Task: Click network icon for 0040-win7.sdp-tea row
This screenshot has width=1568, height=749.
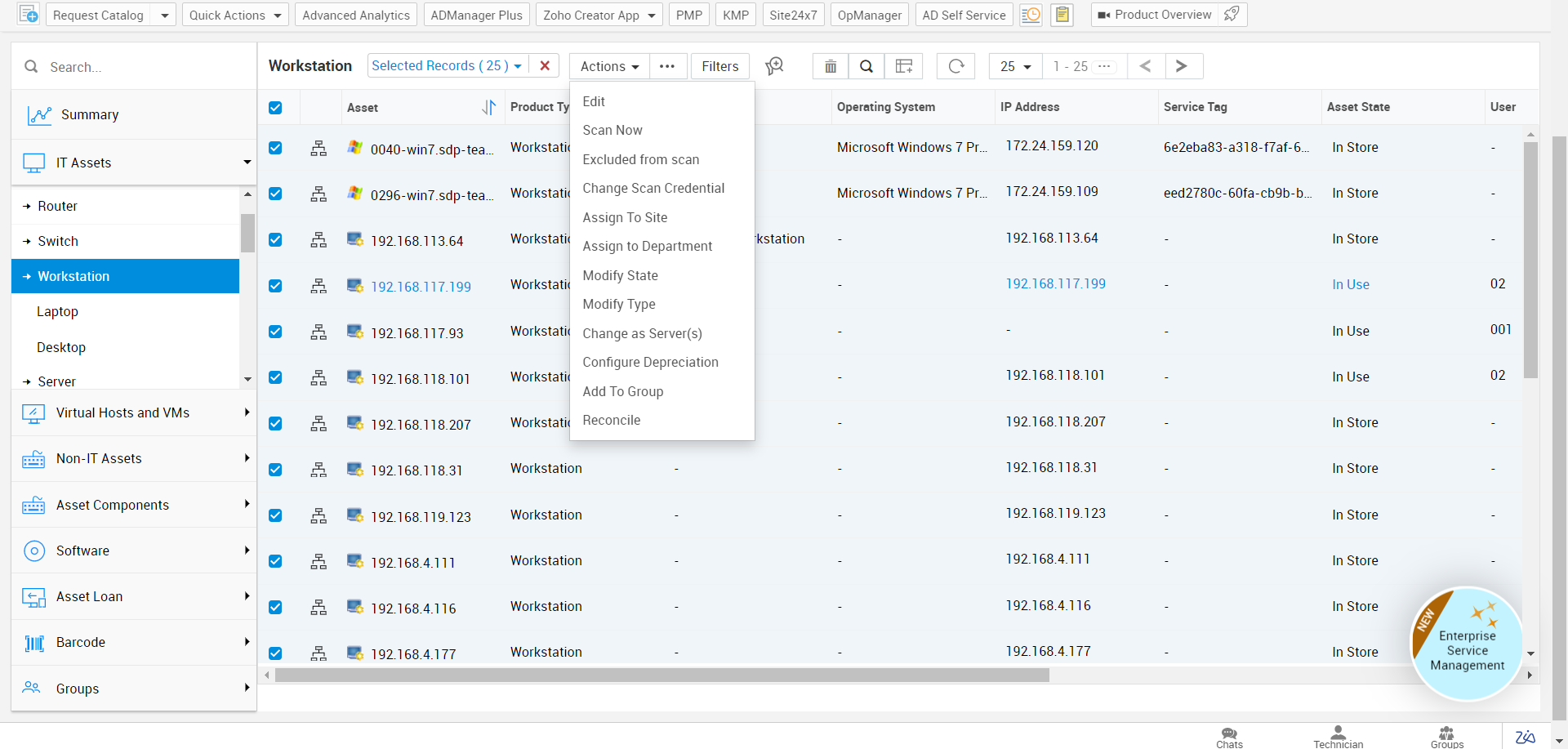Action: pyautogui.click(x=318, y=149)
